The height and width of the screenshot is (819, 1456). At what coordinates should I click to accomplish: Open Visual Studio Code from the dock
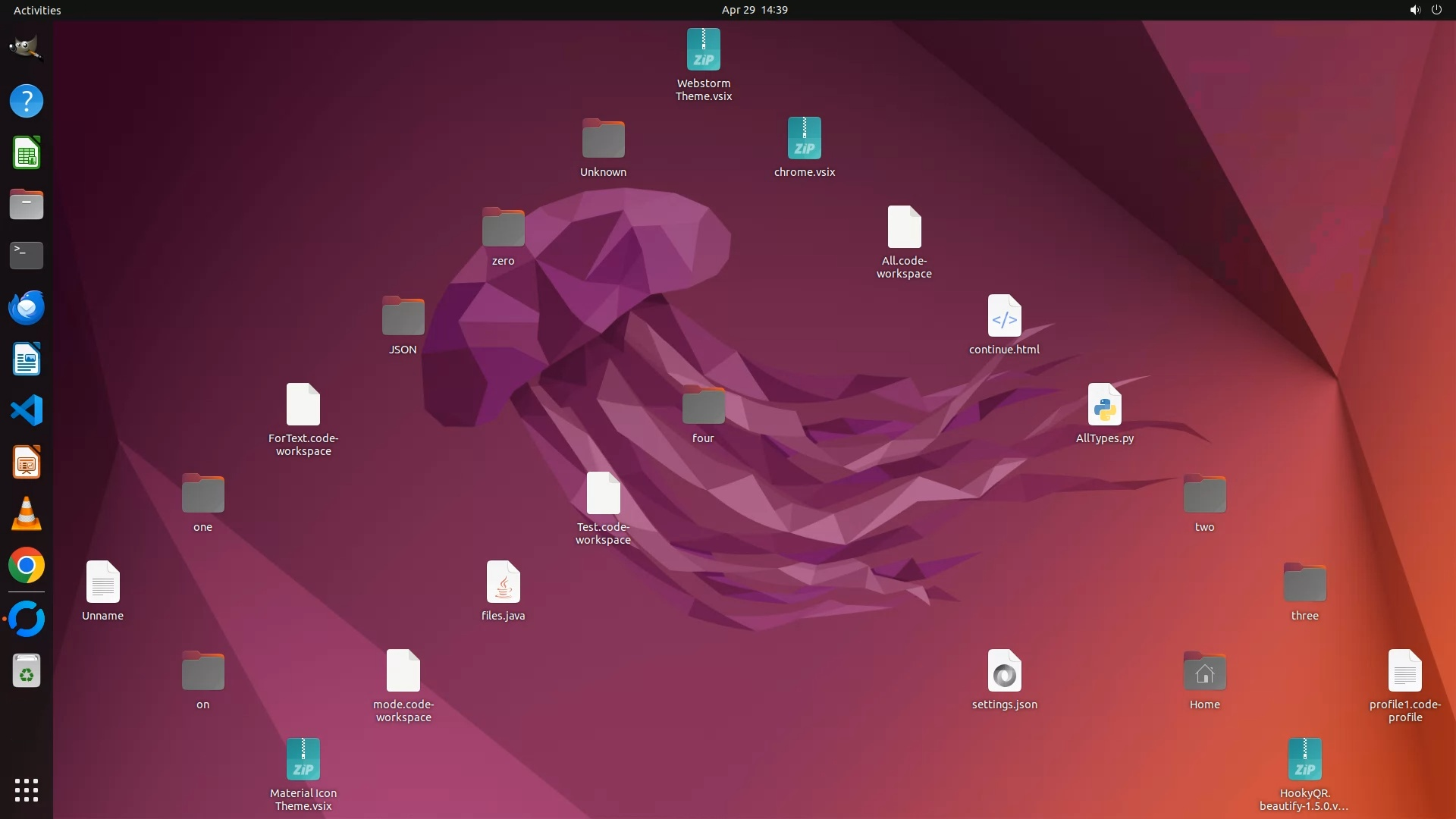[x=27, y=411]
